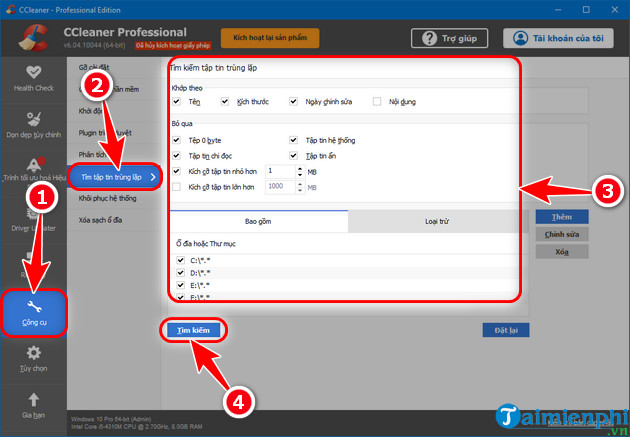Click Ổ đĩa hoặc Thư mục column header
This screenshot has width=630, height=437.
point(206,244)
